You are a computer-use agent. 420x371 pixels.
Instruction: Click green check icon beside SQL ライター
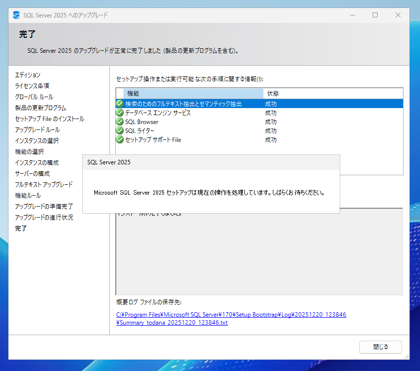(x=120, y=130)
